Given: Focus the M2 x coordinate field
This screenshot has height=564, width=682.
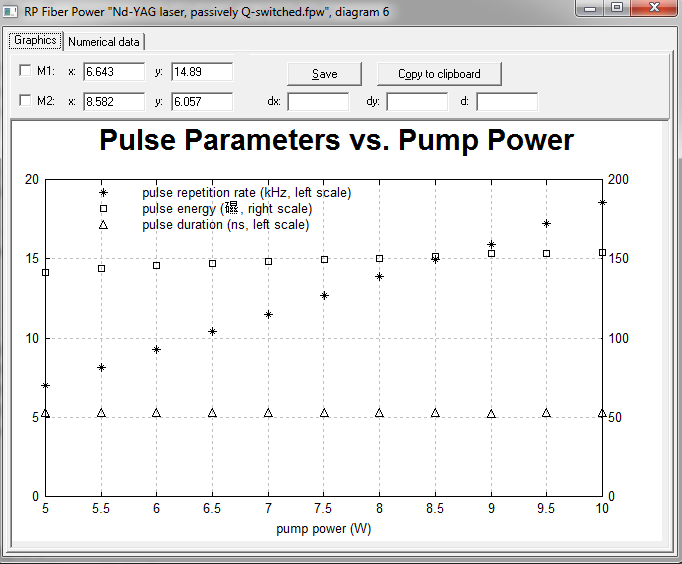Looking at the screenshot, I should click(114, 102).
